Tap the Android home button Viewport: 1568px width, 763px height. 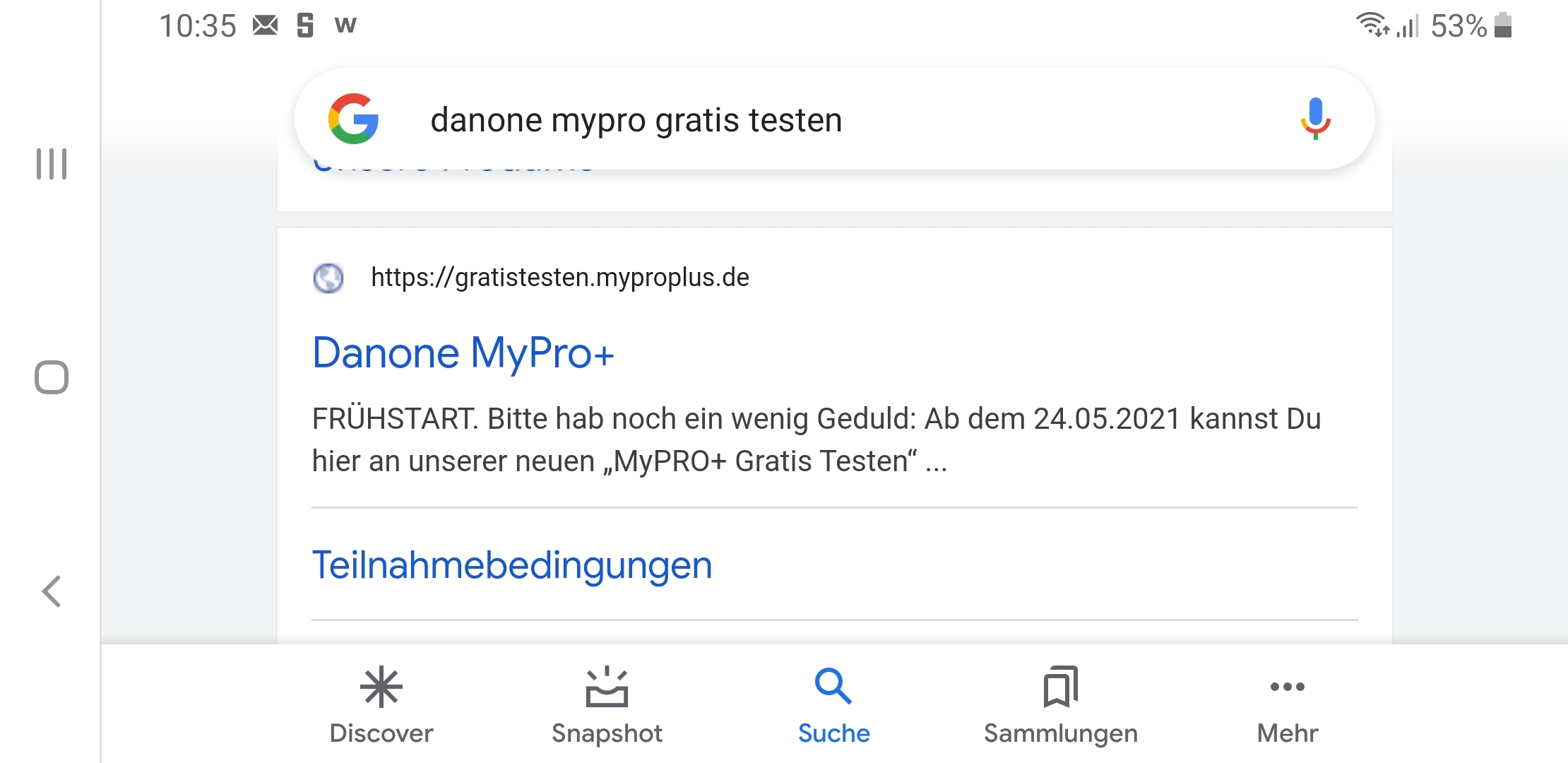click(x=52, y=377)
